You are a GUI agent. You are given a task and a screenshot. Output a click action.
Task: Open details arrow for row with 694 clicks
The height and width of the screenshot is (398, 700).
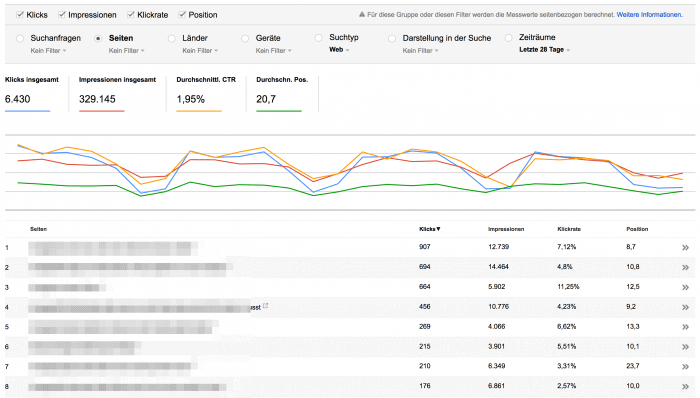pos(685,268)
